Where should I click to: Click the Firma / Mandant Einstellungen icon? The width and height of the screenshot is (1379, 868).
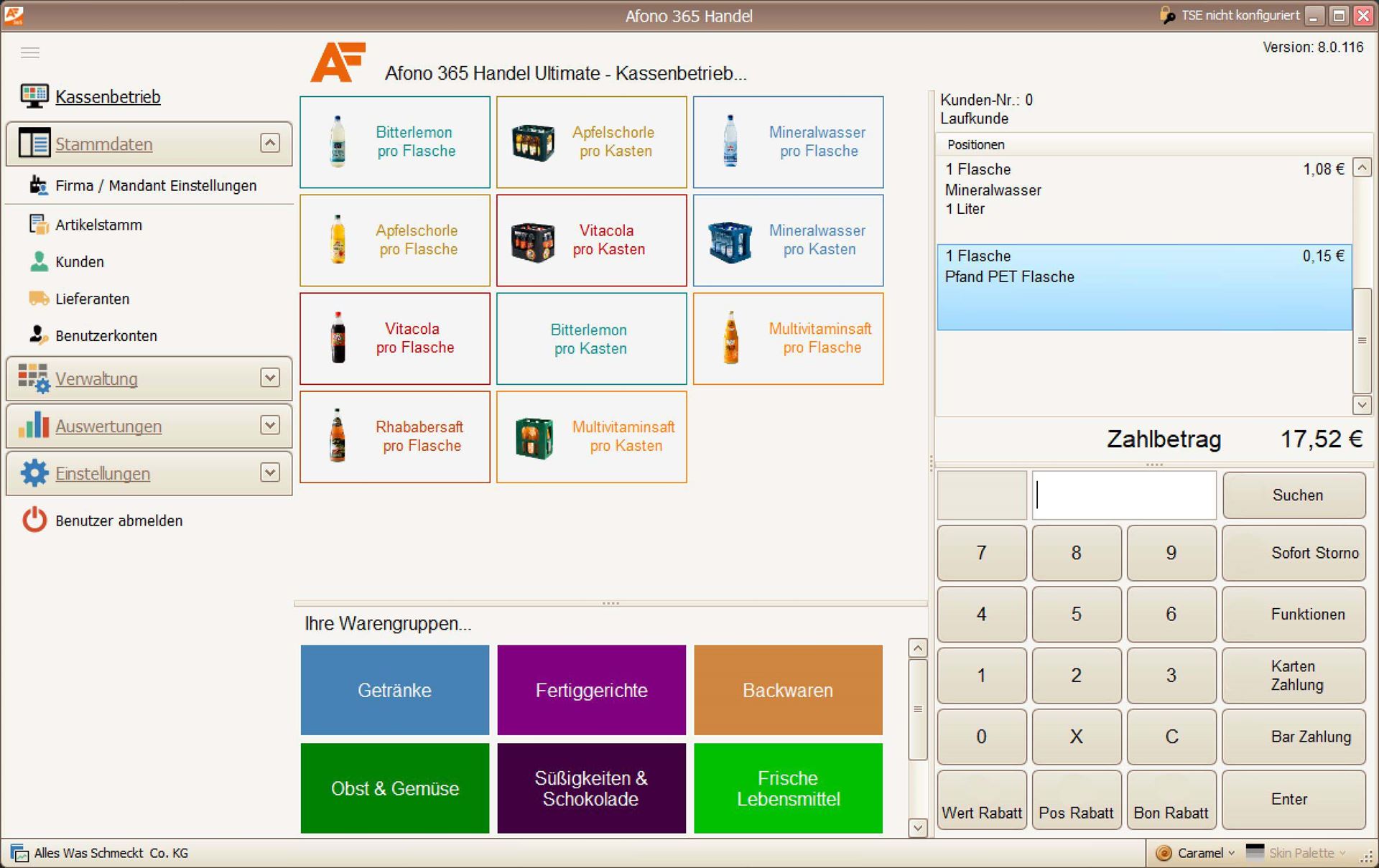click(38, 185)
